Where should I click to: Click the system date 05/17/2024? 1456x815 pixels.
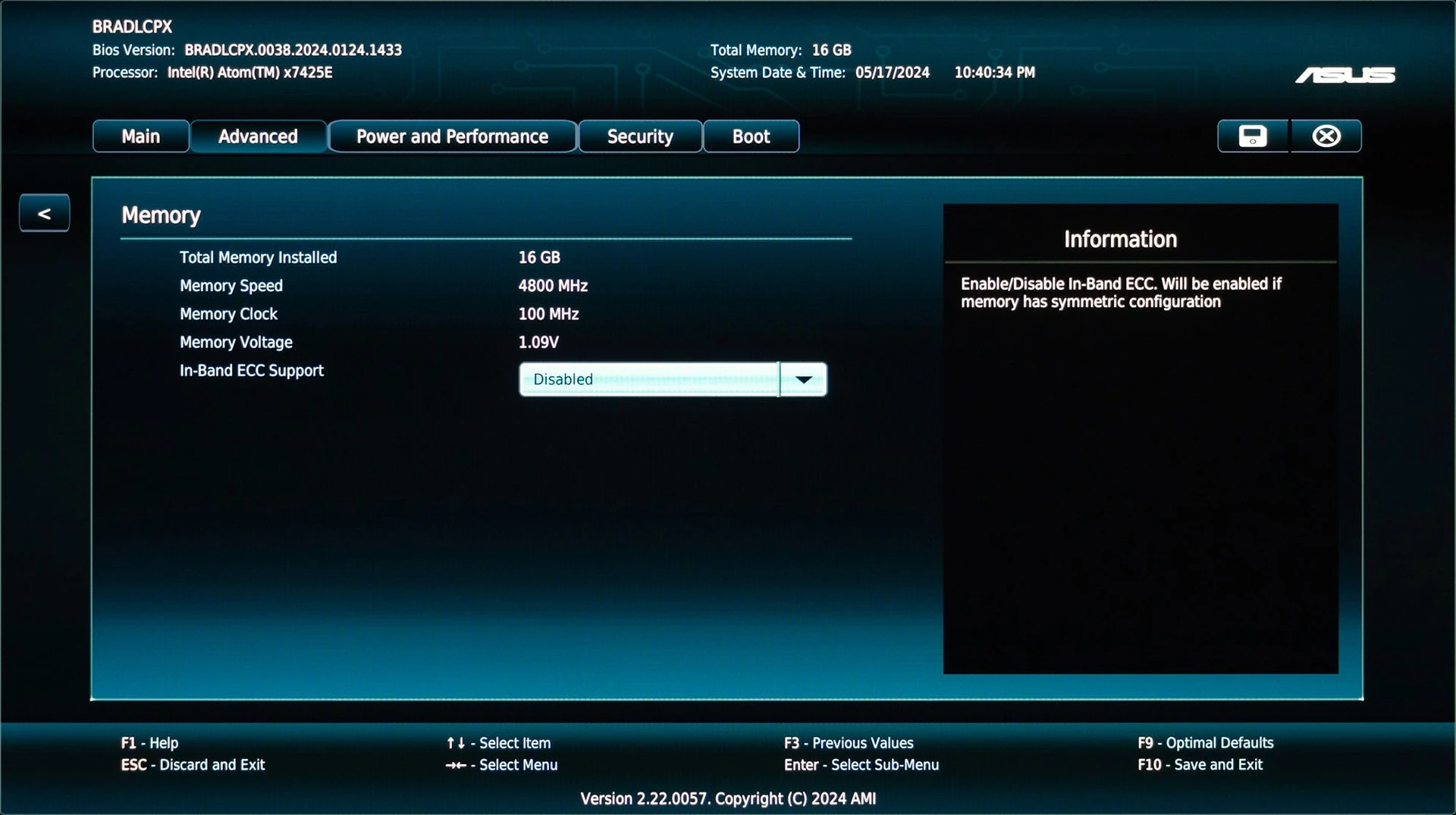[x=893, y=73]
